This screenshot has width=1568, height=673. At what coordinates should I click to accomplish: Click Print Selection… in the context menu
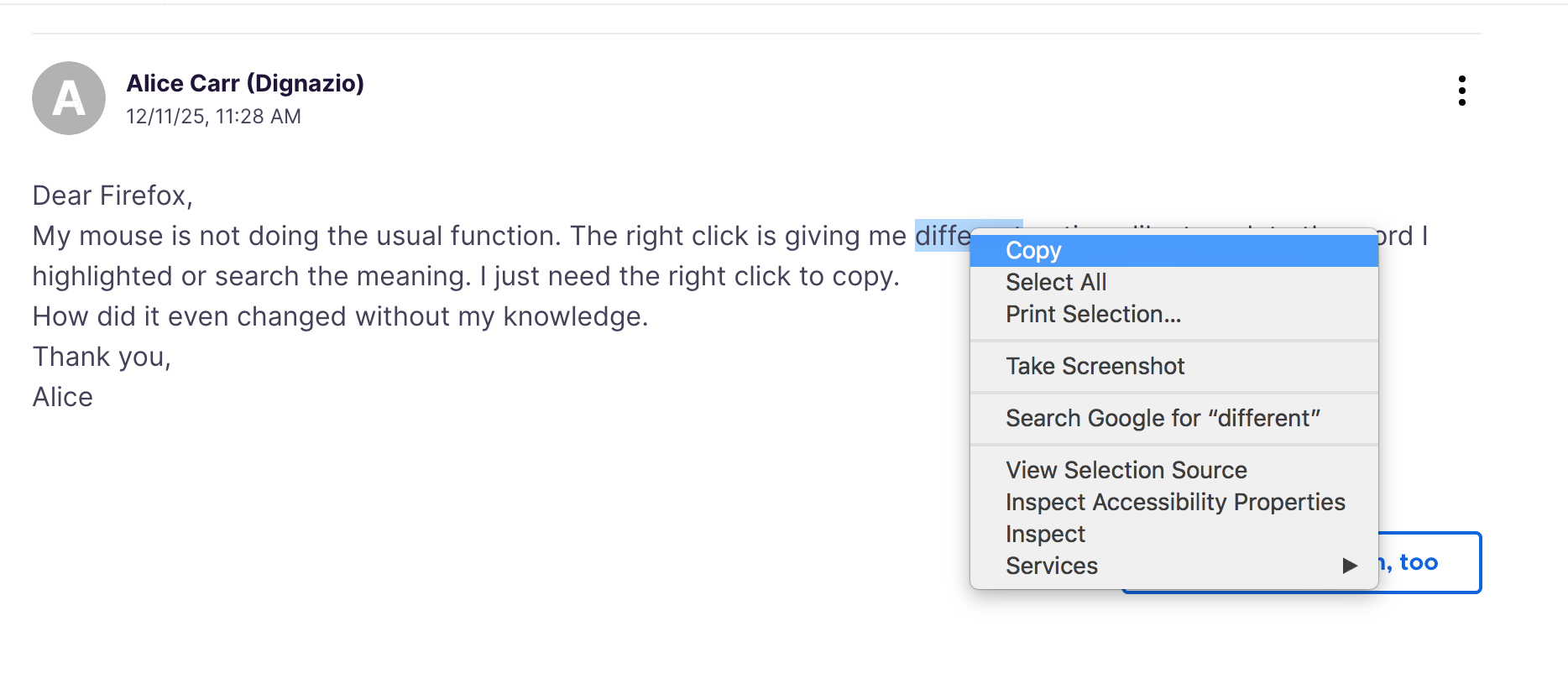click(x=1093, y=315)
